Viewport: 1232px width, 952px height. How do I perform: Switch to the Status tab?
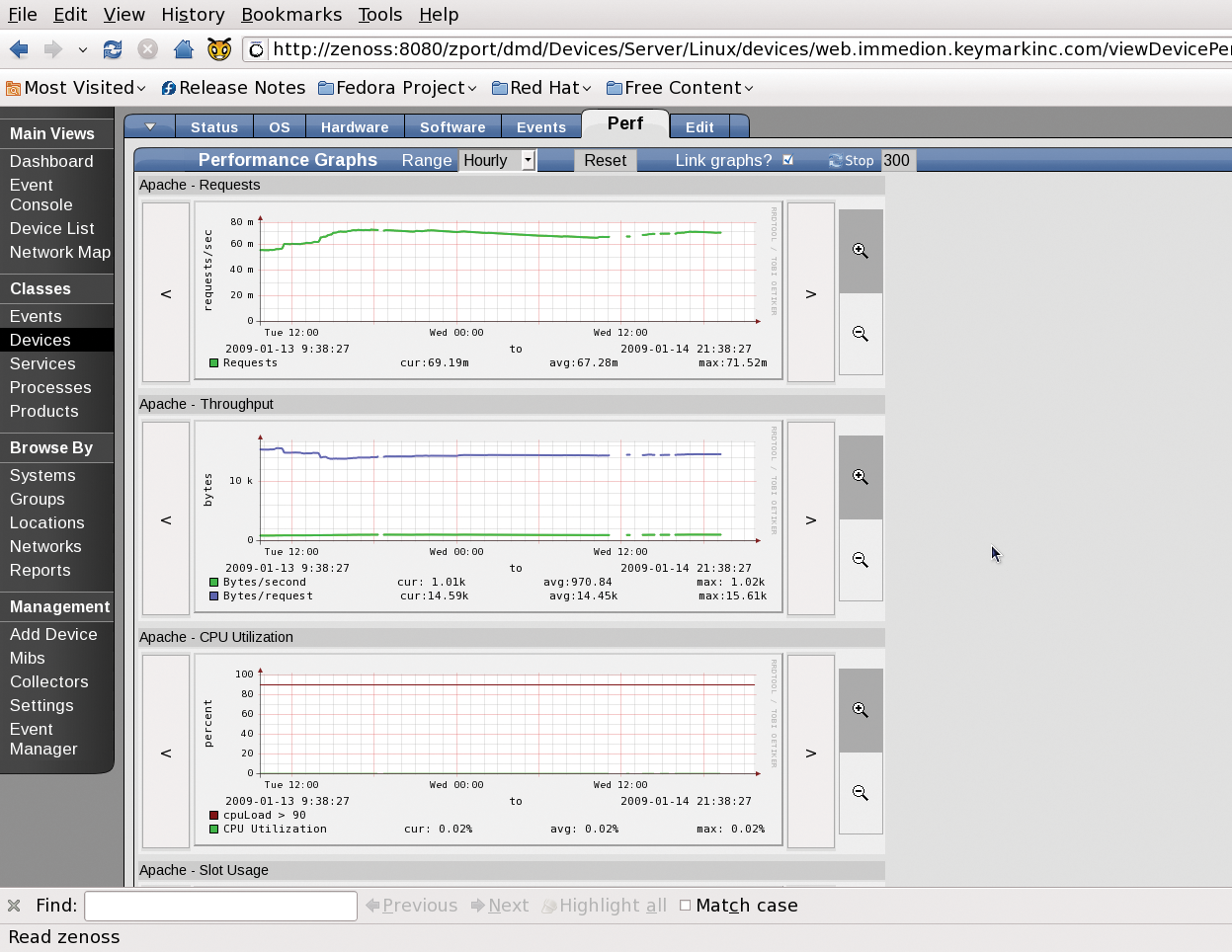click(214, 126)
